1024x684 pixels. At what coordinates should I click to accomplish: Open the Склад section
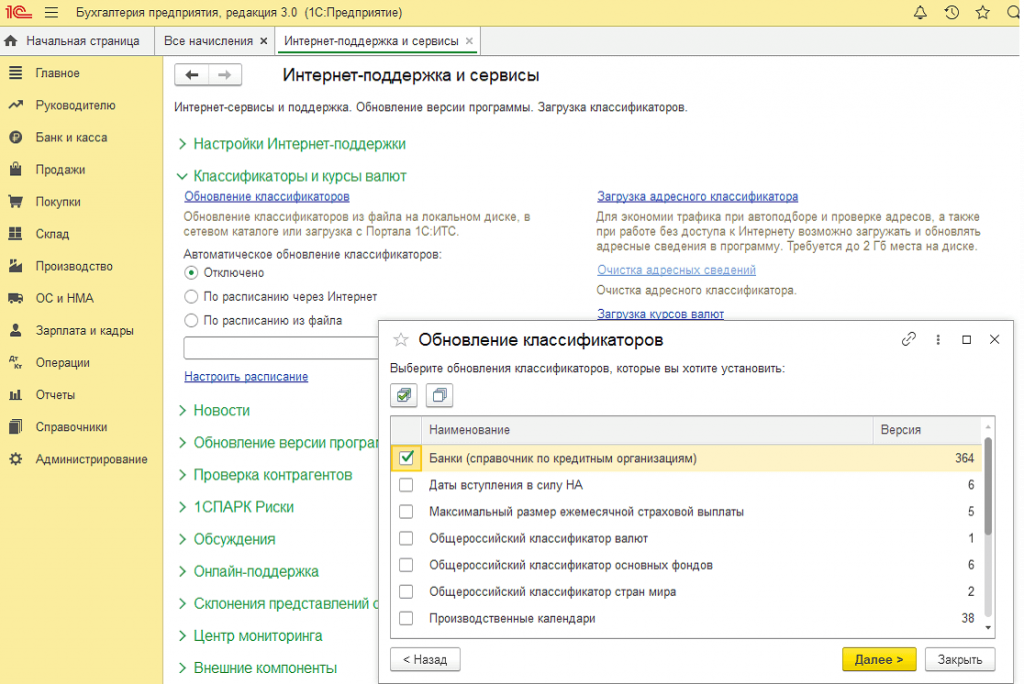52,234
